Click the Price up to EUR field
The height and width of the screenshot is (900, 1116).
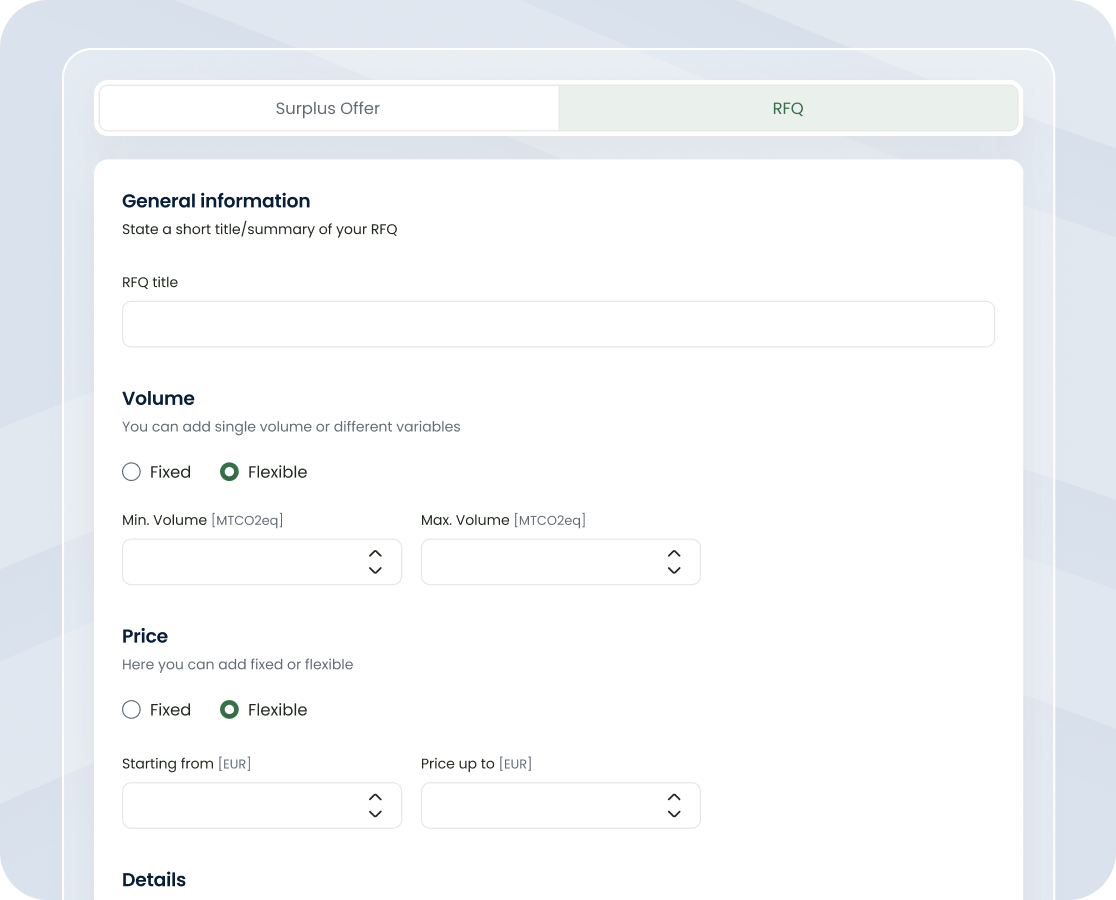click(540, 806)
